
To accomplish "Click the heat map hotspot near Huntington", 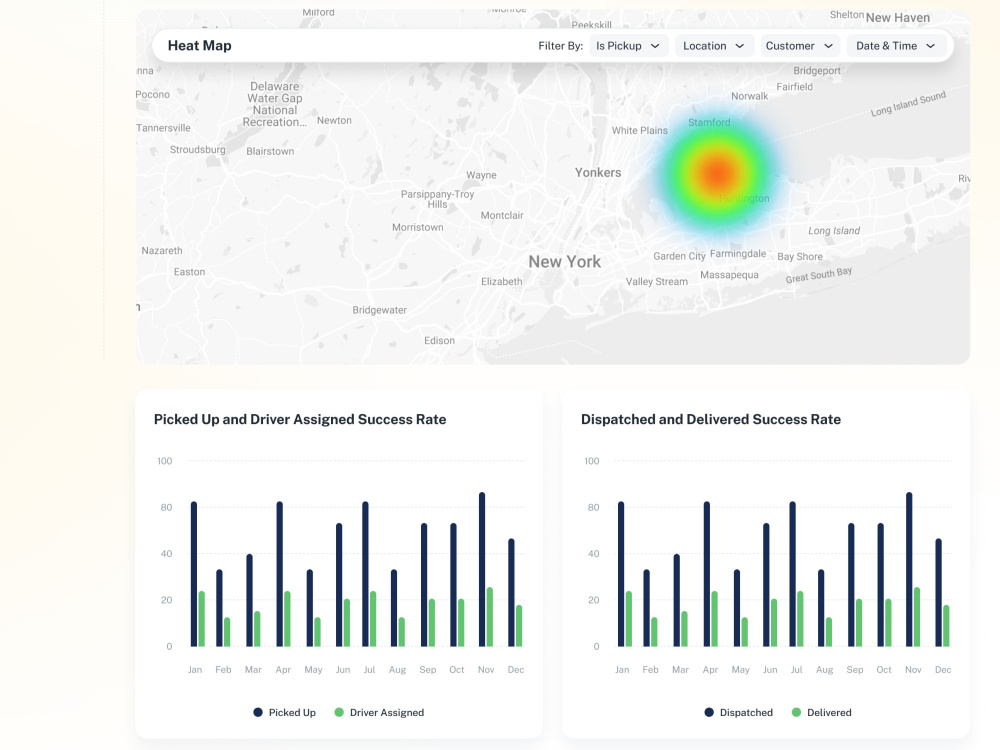I will (x=718, y=173).
